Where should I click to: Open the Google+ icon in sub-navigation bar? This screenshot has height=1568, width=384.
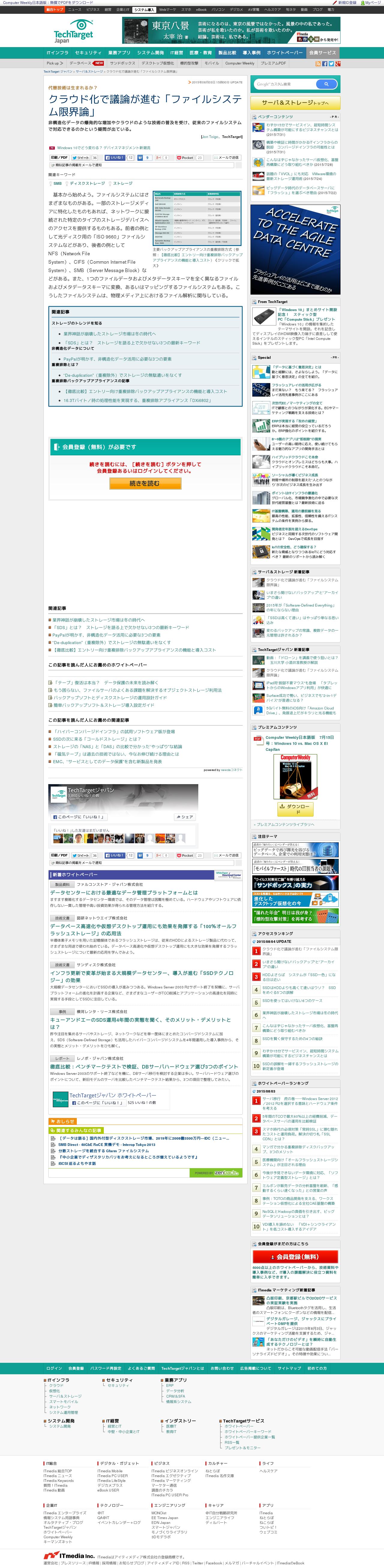pyautogui.click(x=338, y=63)
